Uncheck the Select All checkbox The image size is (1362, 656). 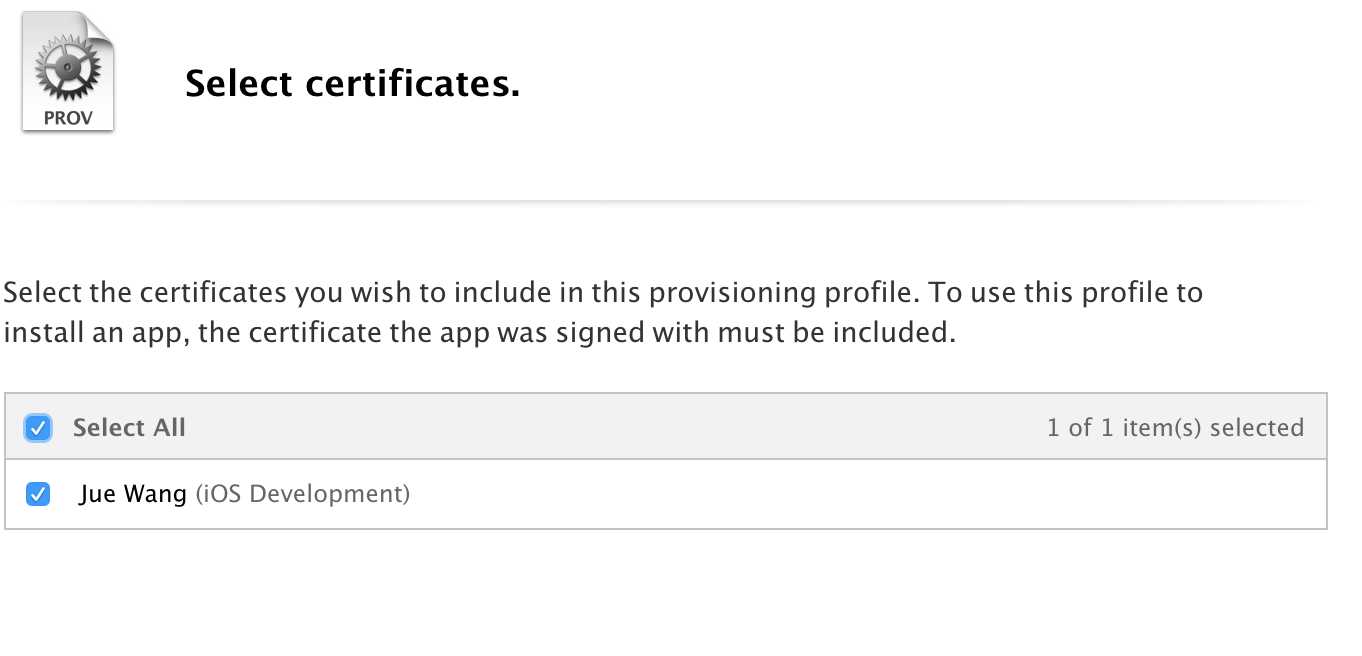38,428
